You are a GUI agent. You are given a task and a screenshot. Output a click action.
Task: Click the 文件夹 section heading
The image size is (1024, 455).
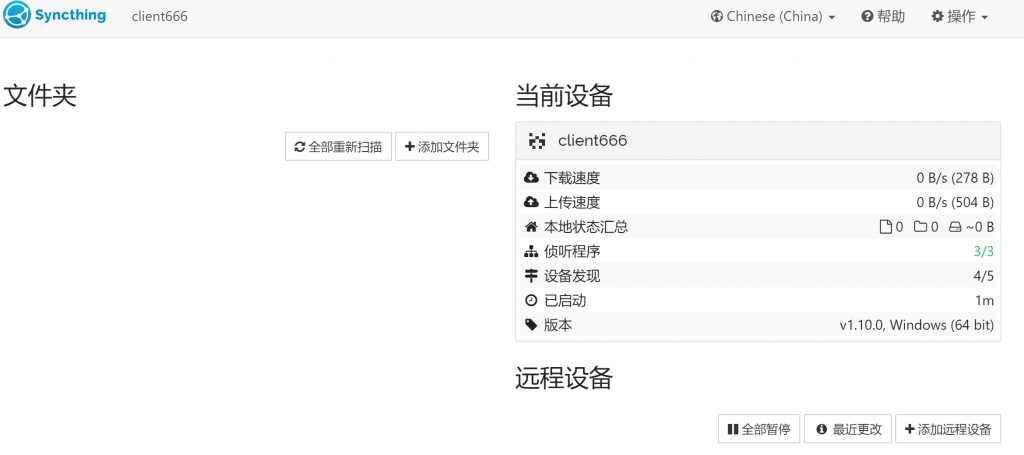(x=40, y=96)
